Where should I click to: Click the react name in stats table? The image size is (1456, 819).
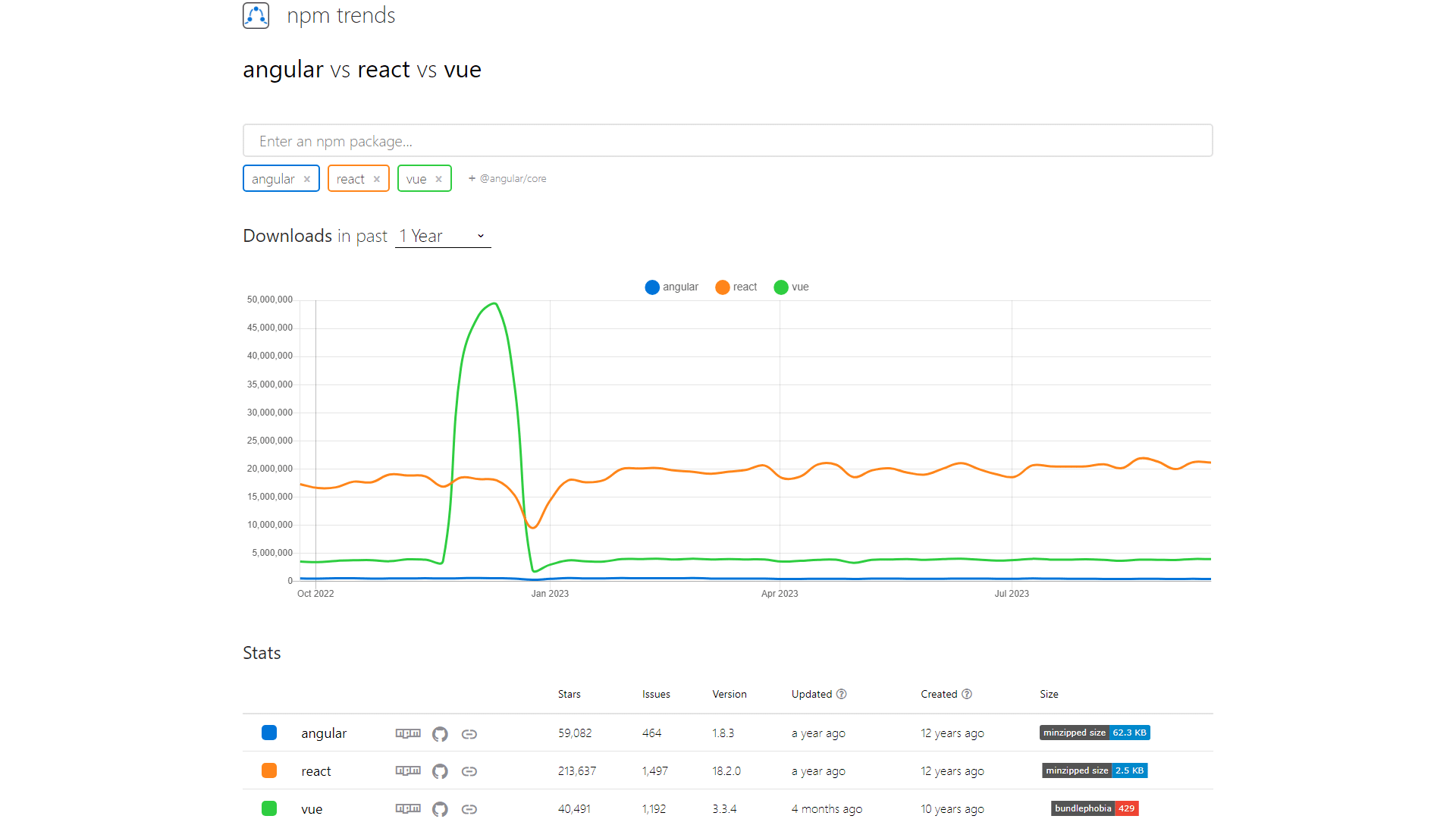[316, 771]
